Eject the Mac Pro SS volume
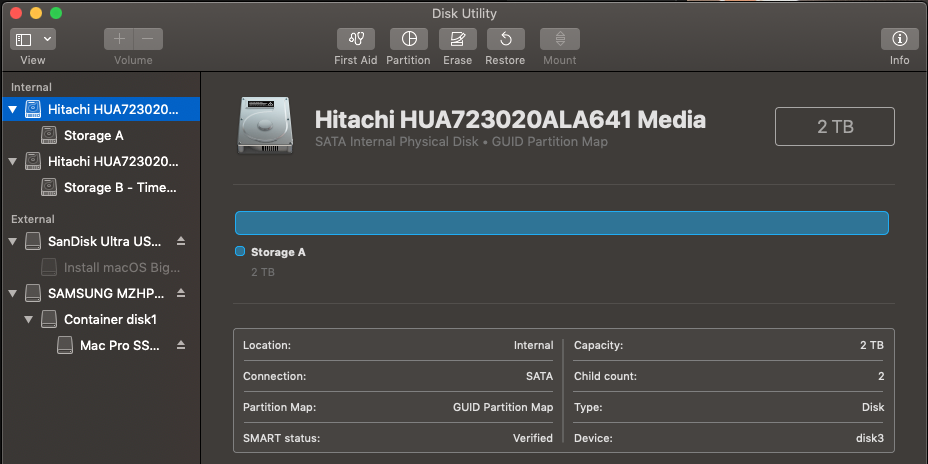The width and height of the screenshot is (928, 464). [181, 345]
